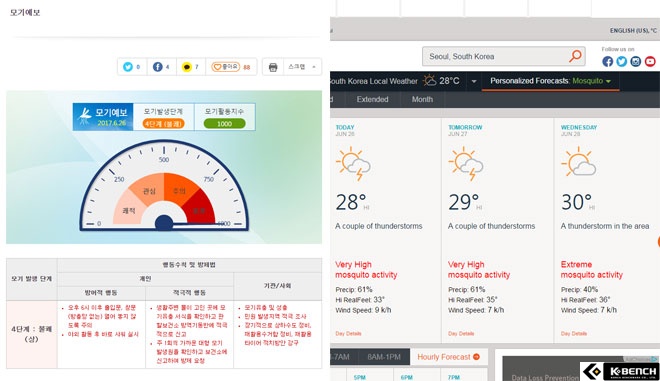Open Day Details for today's forecast
Screen dimensions: 660x381
point(348,333)
